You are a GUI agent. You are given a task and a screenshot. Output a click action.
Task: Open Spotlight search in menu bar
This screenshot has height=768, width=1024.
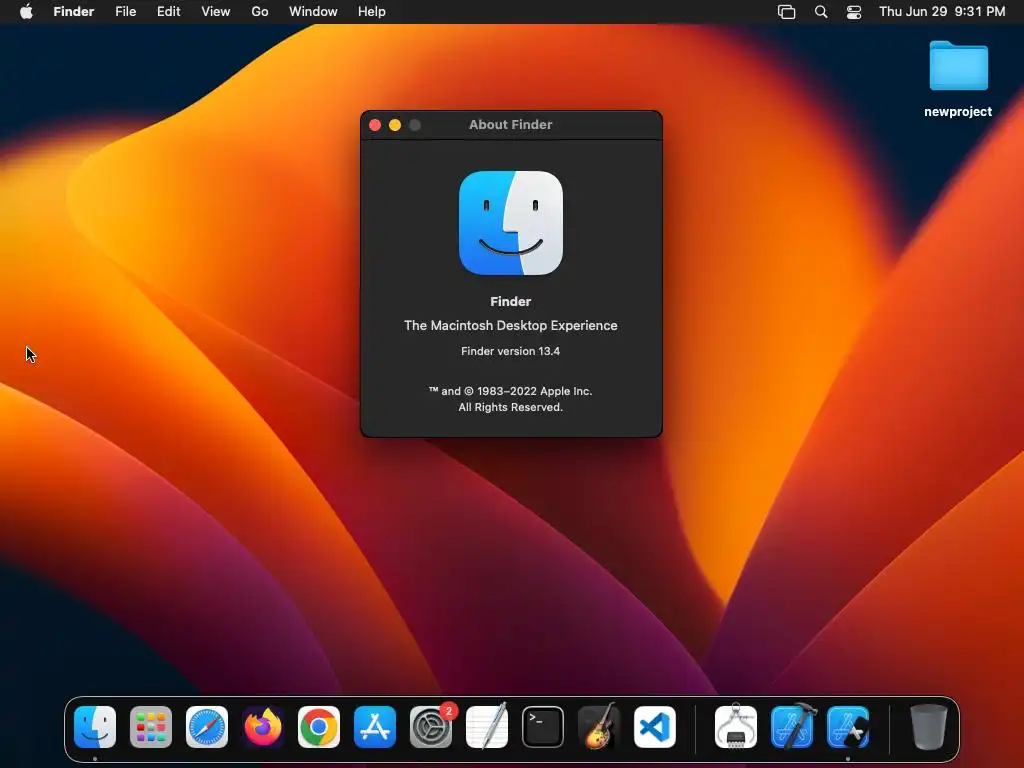point(821,12)
